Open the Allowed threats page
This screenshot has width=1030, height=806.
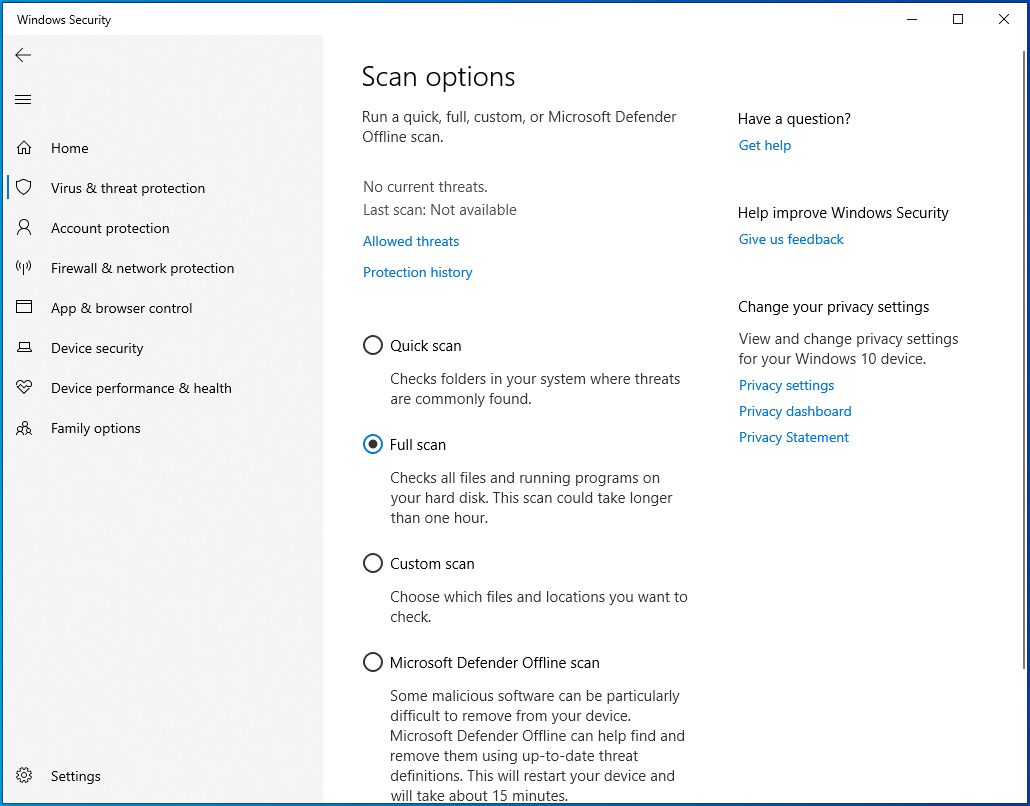(410, 241)
